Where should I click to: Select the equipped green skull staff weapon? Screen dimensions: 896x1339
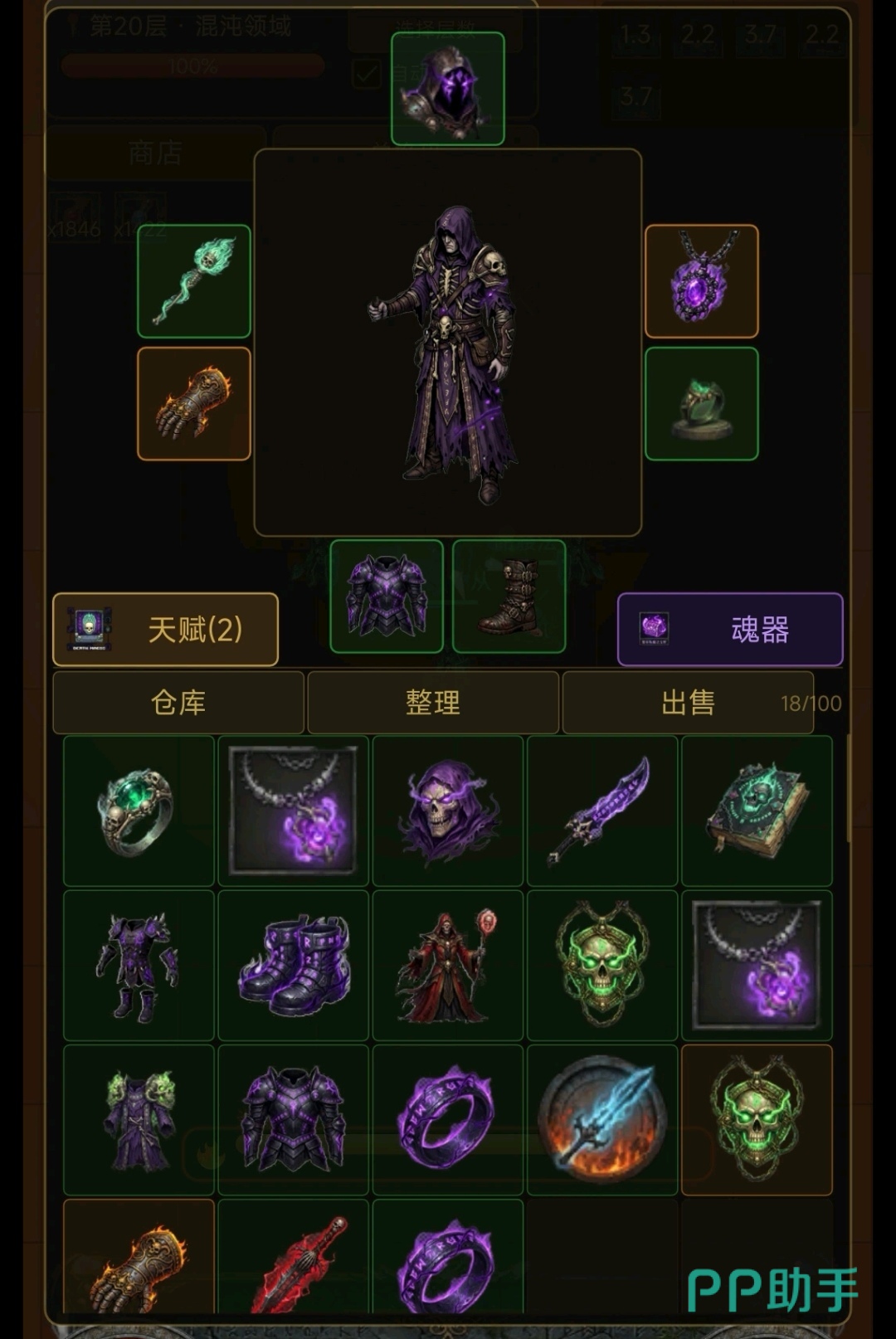point(194,281)
